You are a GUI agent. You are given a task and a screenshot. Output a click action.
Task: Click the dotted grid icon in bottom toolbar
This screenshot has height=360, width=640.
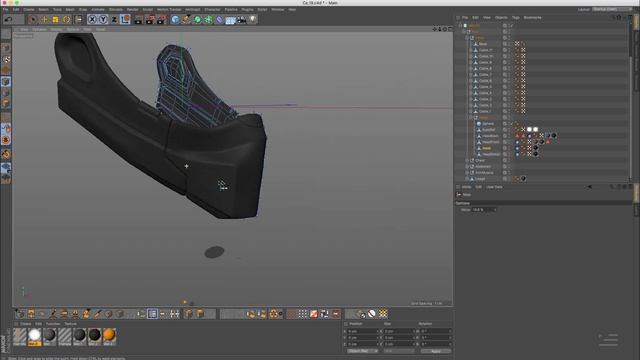coord(302,313)
